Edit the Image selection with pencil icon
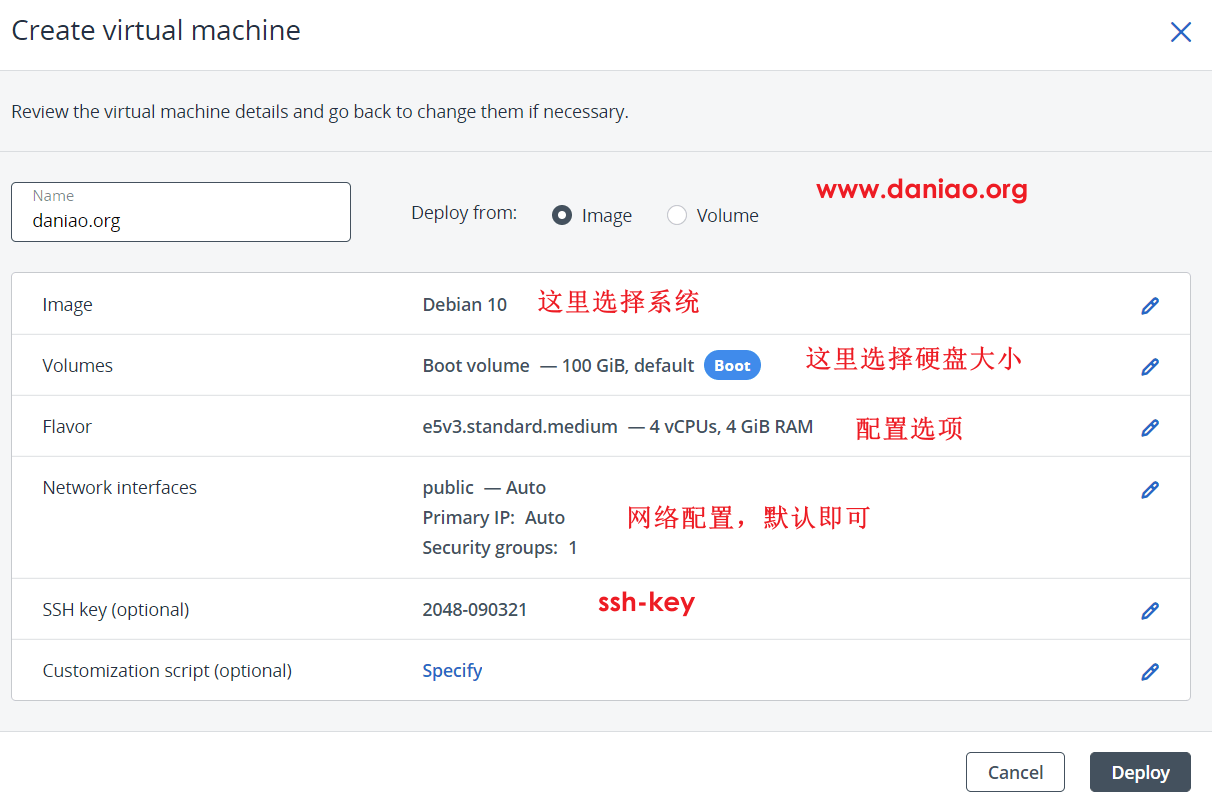 [1150, 305]
